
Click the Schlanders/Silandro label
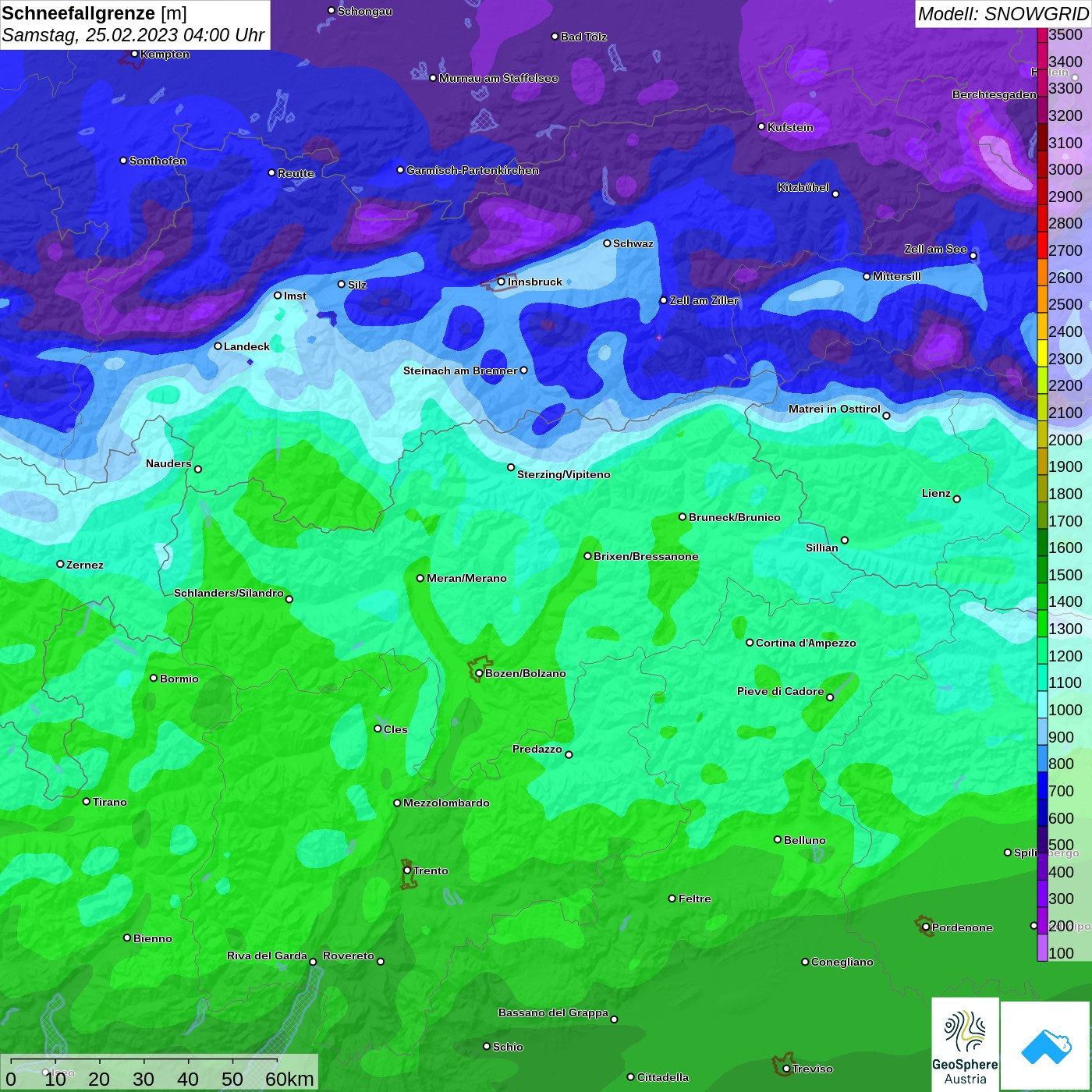tap(229, 593)
